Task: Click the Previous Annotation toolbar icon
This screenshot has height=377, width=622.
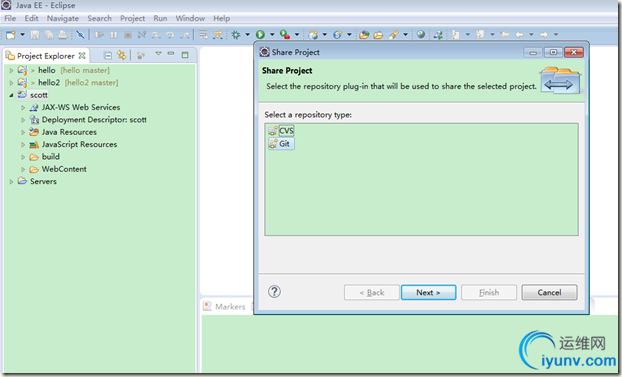Action: click(480, 35)
